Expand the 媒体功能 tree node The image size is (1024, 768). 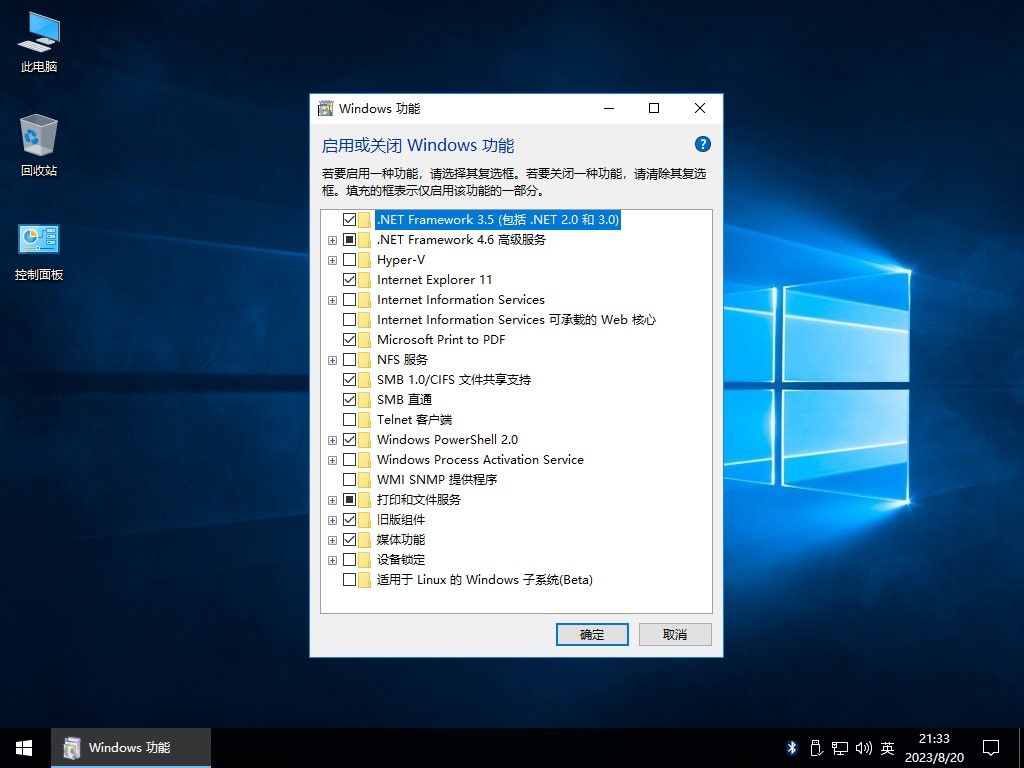pos(332,541)
